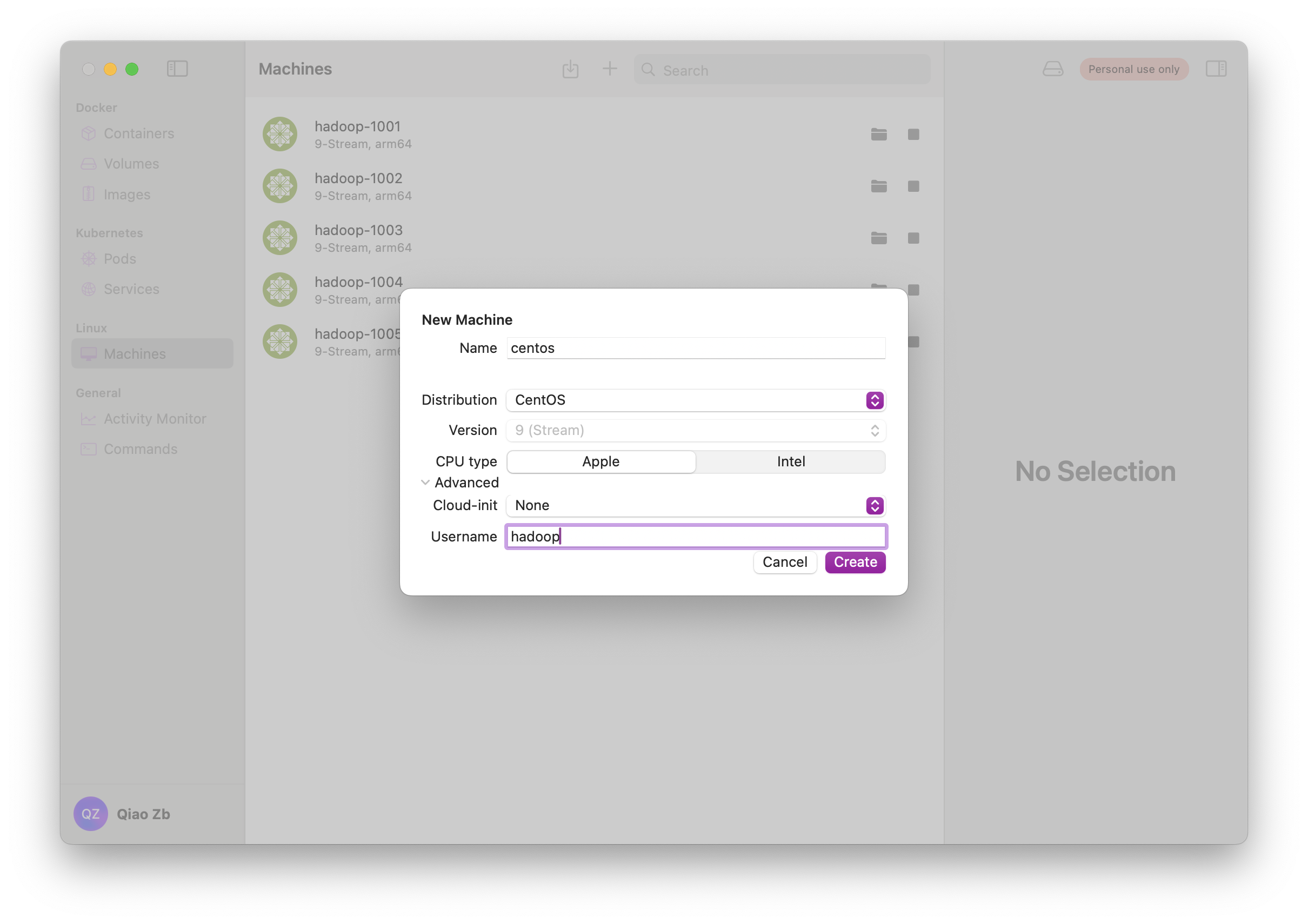Click the Name text field
The height and width of the screenshot is (924, 1308).
[696, 348]
